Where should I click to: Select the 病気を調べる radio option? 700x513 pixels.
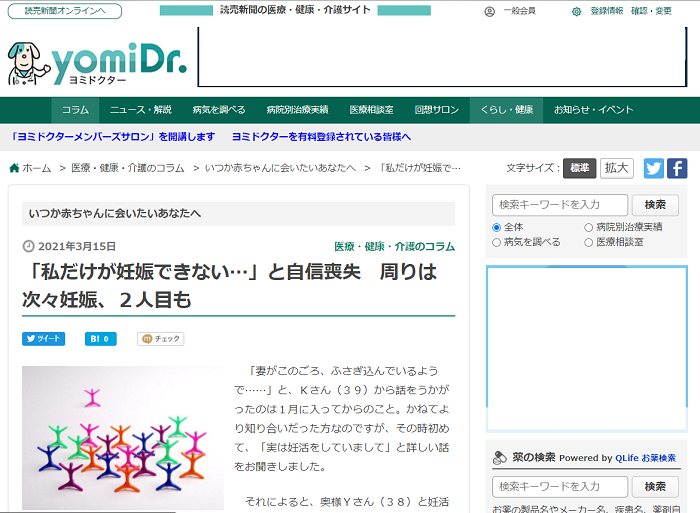(x=497, y=242)
